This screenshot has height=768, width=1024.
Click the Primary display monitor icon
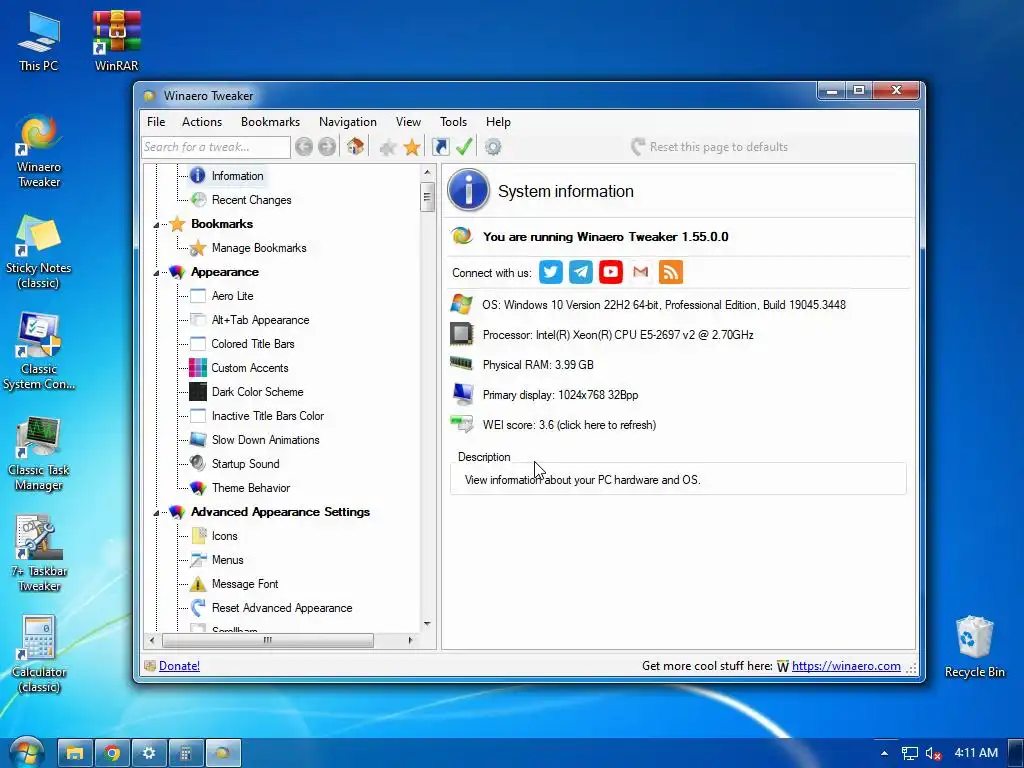[x=462, y=394]
